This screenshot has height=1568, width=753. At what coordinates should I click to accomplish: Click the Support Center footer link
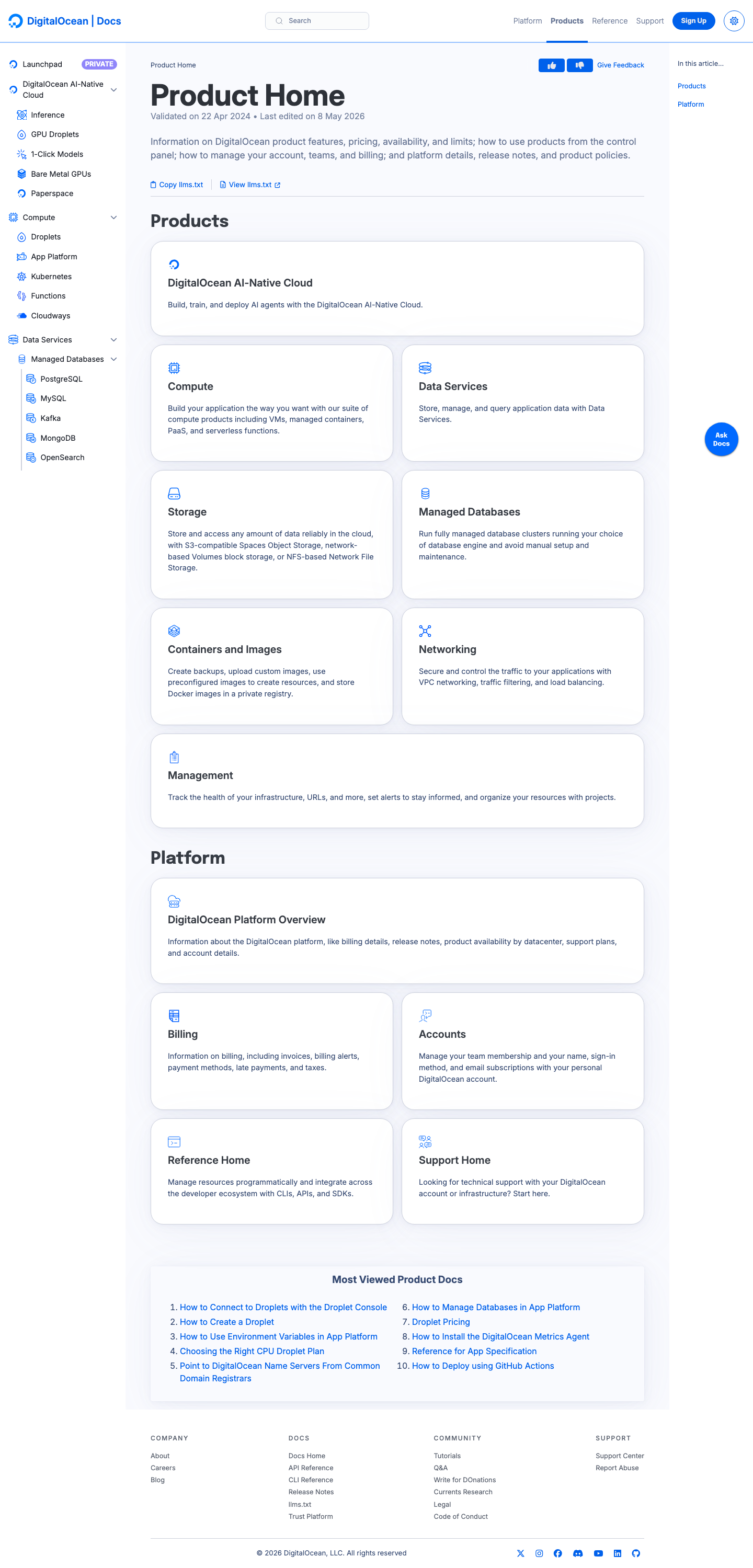tap(620, 1456)
